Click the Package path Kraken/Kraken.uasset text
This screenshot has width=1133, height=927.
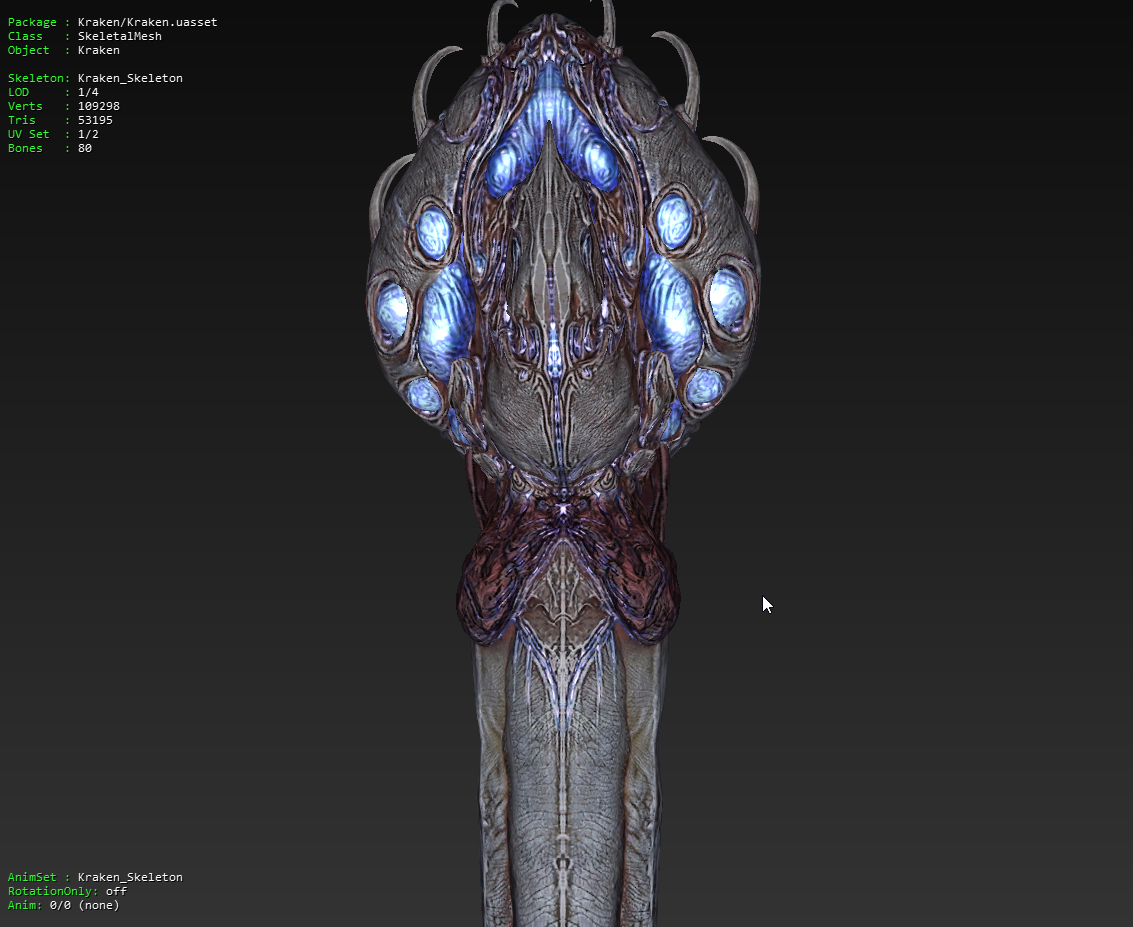pyautogui.click(x=147, y=22)
